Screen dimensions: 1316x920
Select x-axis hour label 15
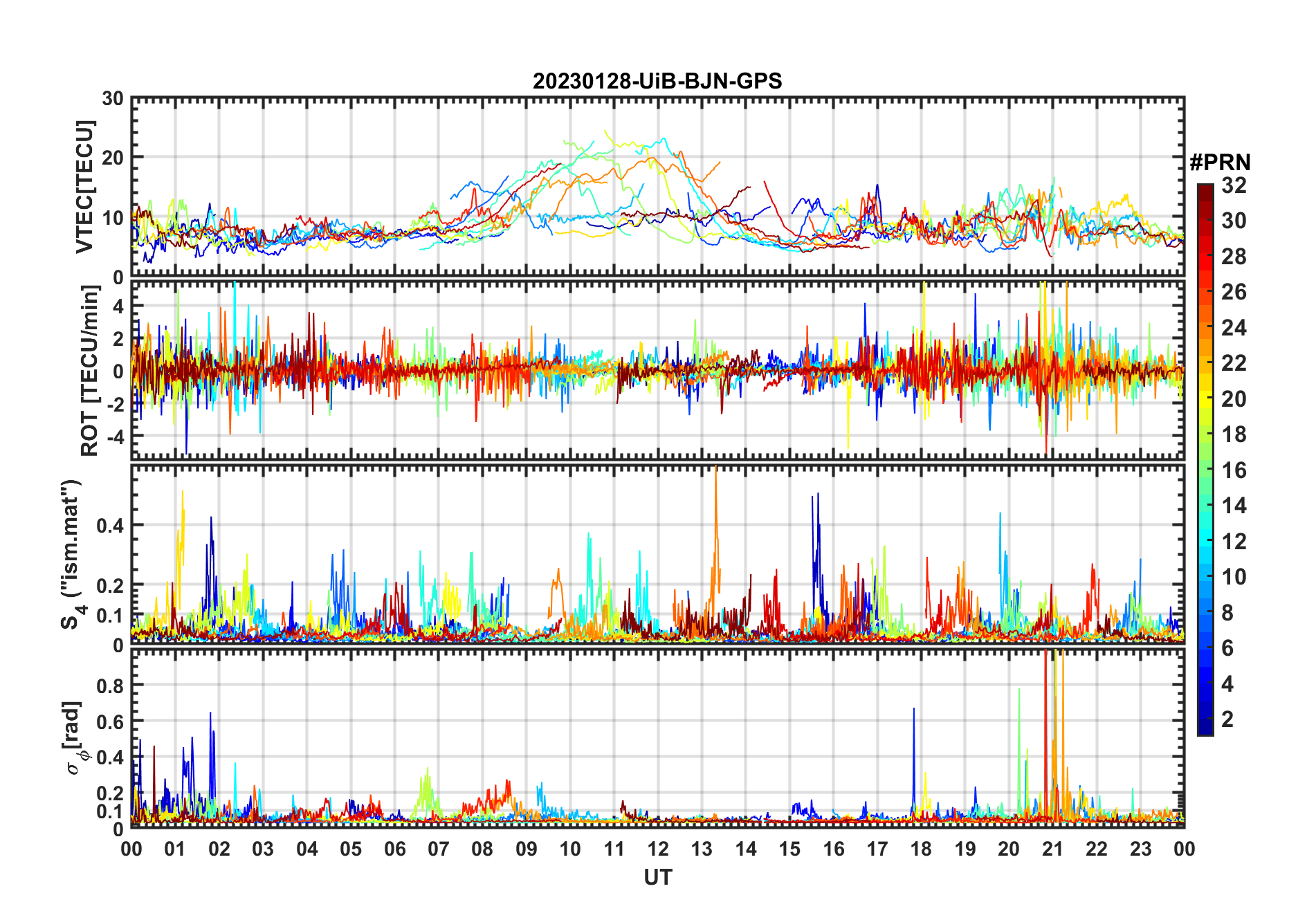tap(789, 849)
